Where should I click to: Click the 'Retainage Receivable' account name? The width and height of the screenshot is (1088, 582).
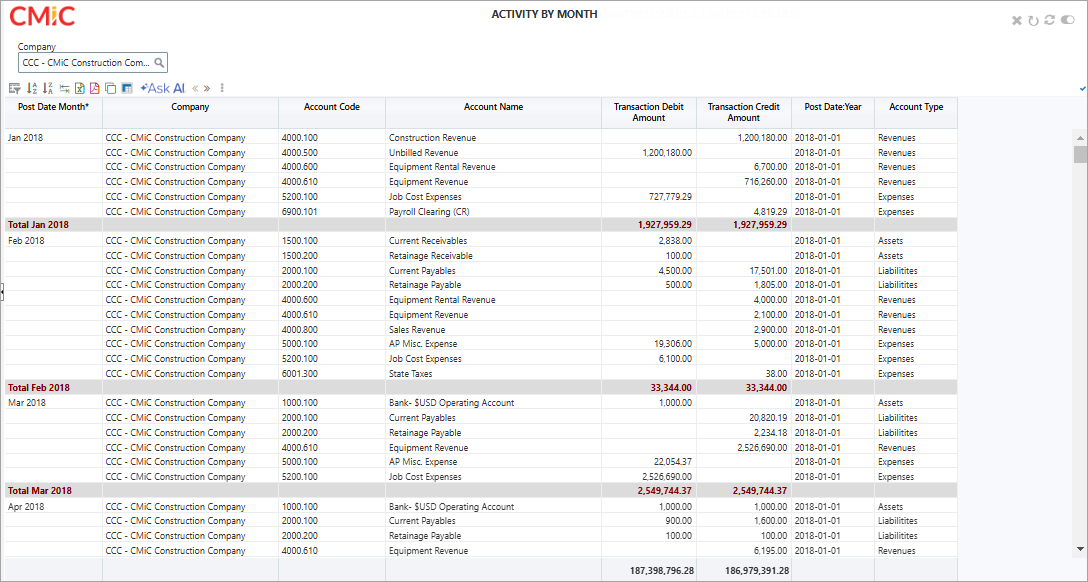pos(431,256)
